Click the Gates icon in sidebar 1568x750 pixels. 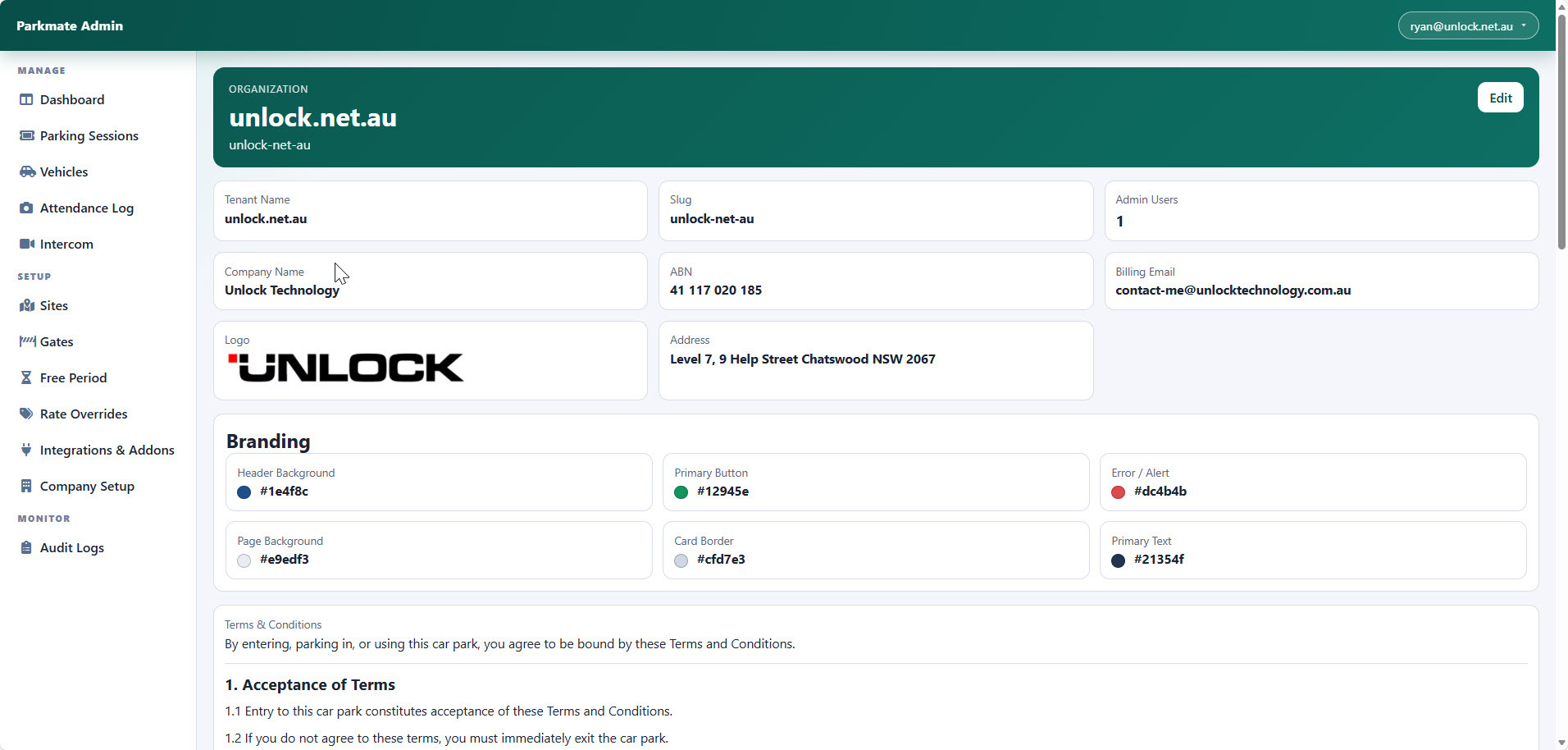click(x=27, y=341)
